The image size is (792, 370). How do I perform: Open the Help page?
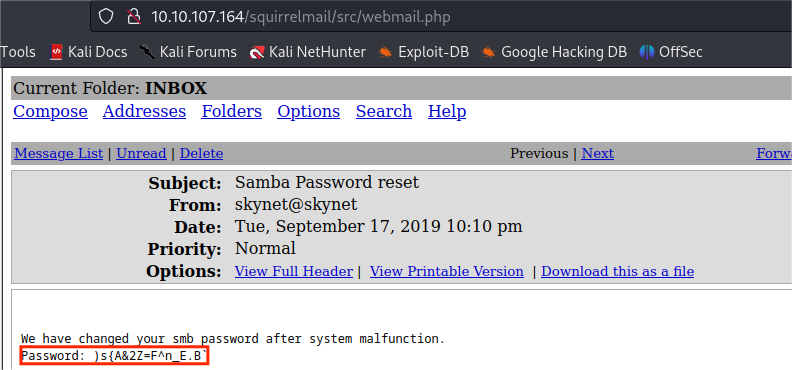447,111
